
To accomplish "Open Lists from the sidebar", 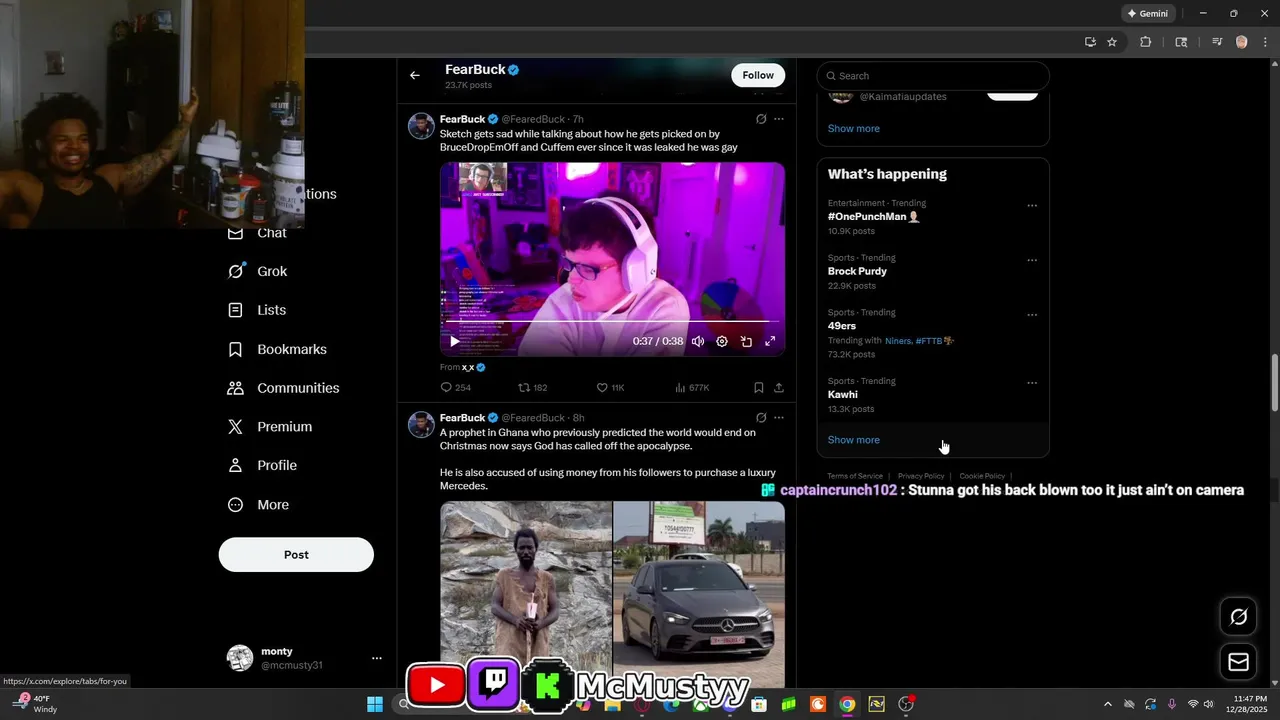I will coord(257,310).
